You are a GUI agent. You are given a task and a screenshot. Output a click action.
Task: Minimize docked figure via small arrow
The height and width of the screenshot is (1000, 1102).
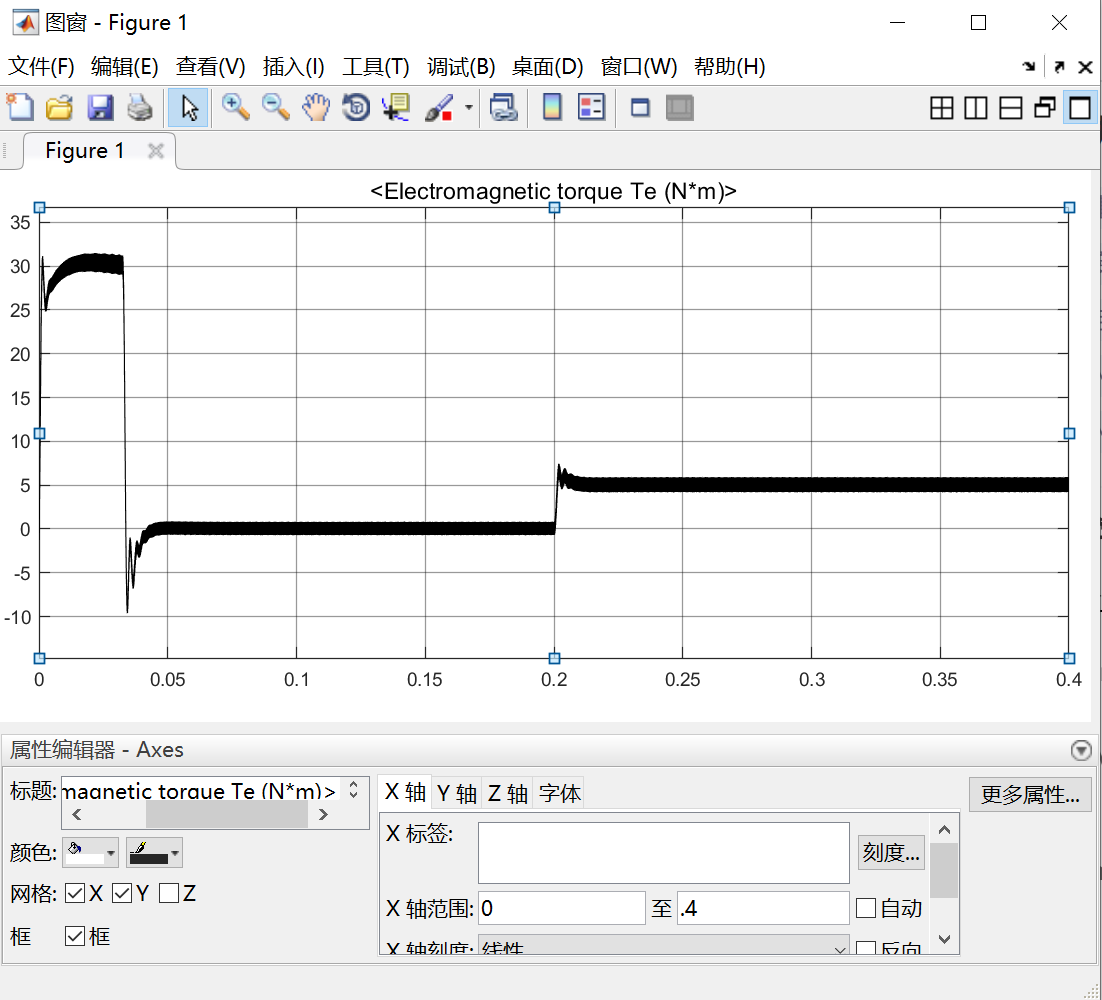coord(1029,67)
